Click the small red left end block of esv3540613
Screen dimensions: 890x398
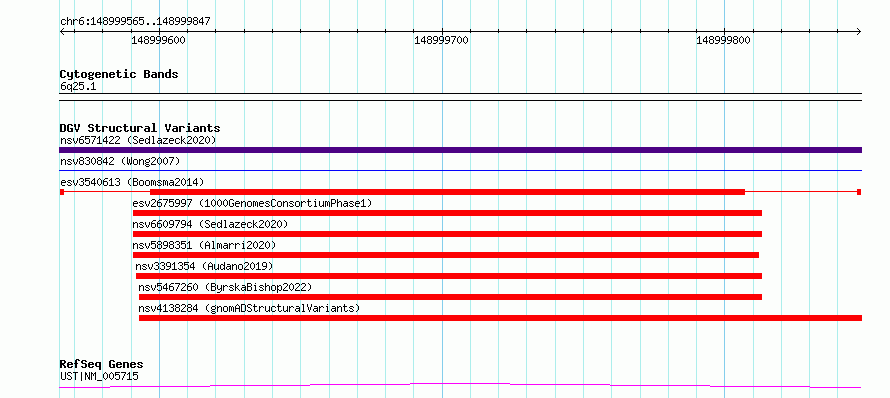point(62,192)
